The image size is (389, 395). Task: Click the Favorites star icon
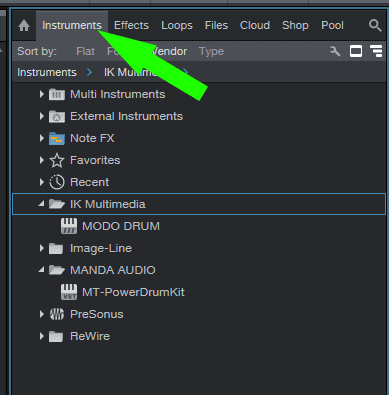(57, 160)
